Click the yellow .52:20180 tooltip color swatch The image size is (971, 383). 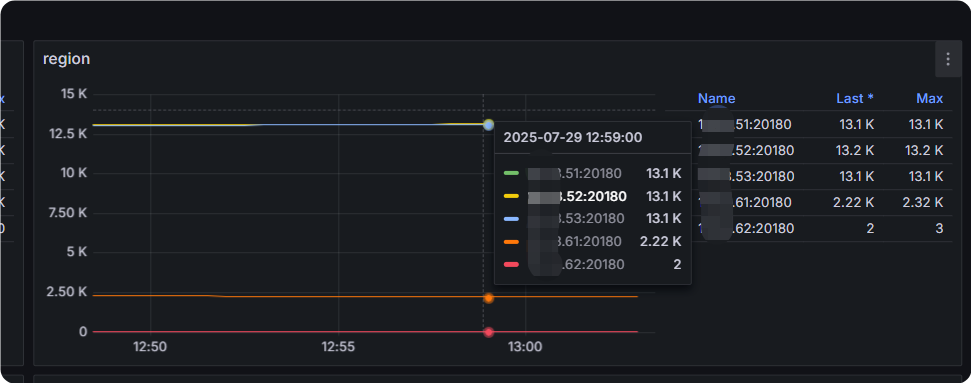(x=511, y=196)
